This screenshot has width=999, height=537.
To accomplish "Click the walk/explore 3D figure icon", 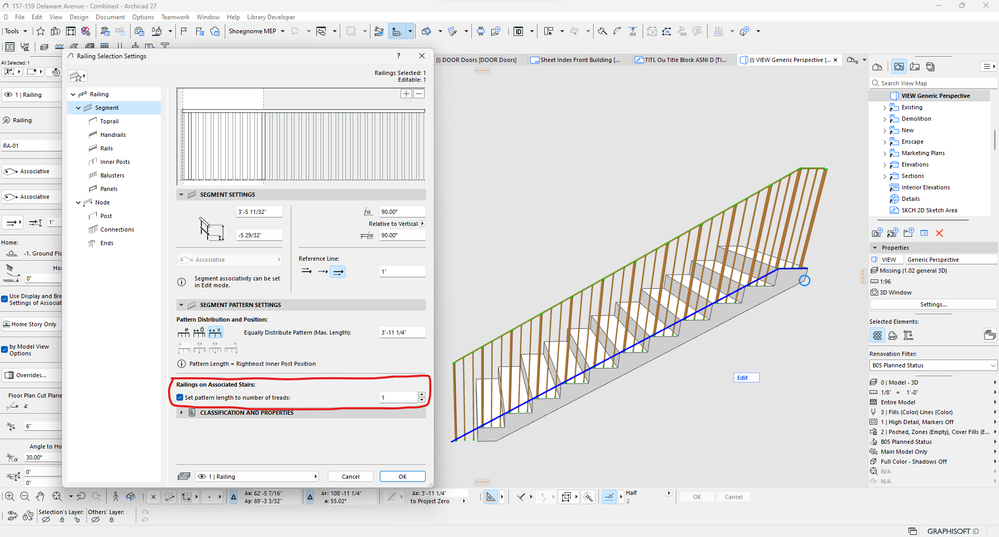I will coord(115,496).
